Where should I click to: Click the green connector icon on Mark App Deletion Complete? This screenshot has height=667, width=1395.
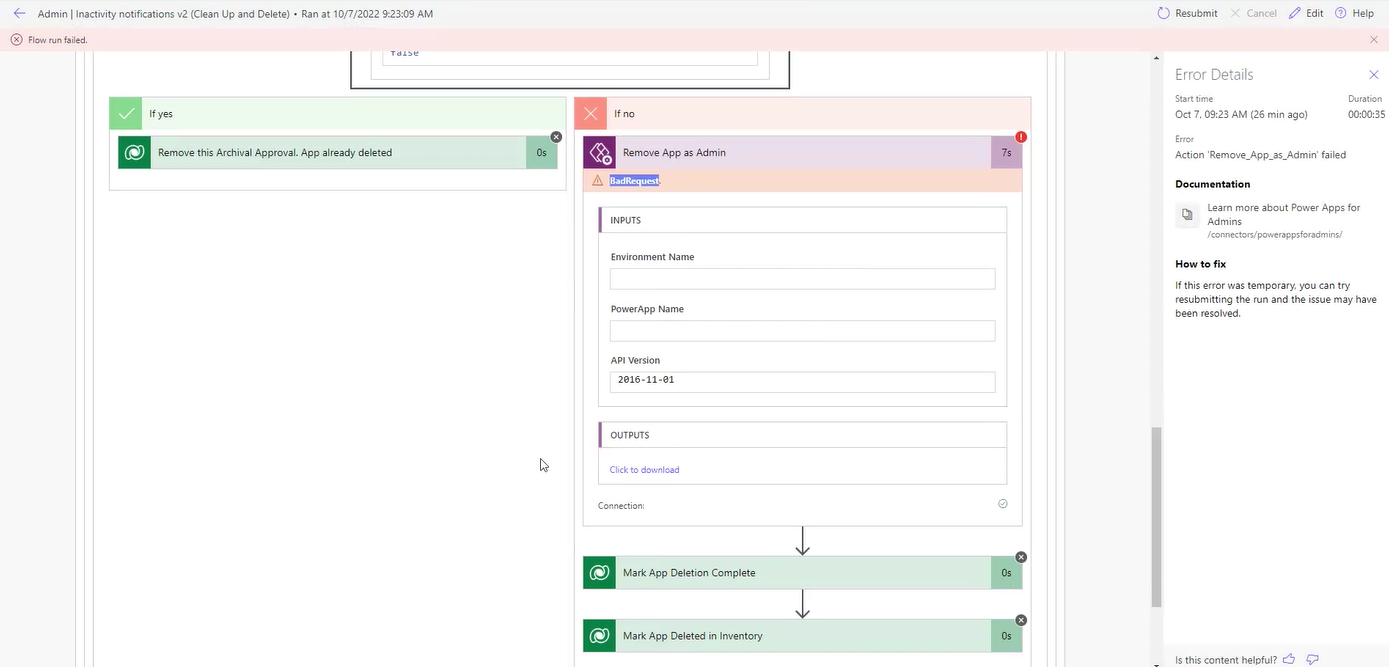click(x=599, y=572)
